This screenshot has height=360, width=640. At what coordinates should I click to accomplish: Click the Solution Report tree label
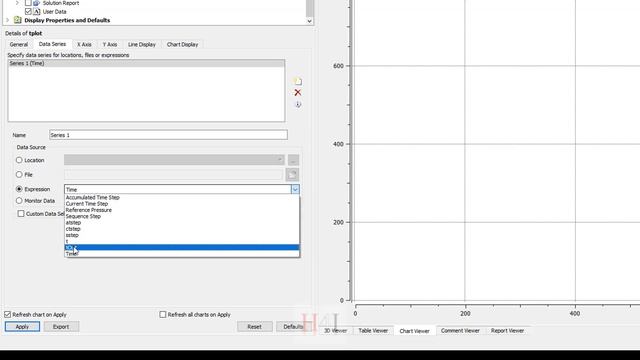click(x=61, y=3)
